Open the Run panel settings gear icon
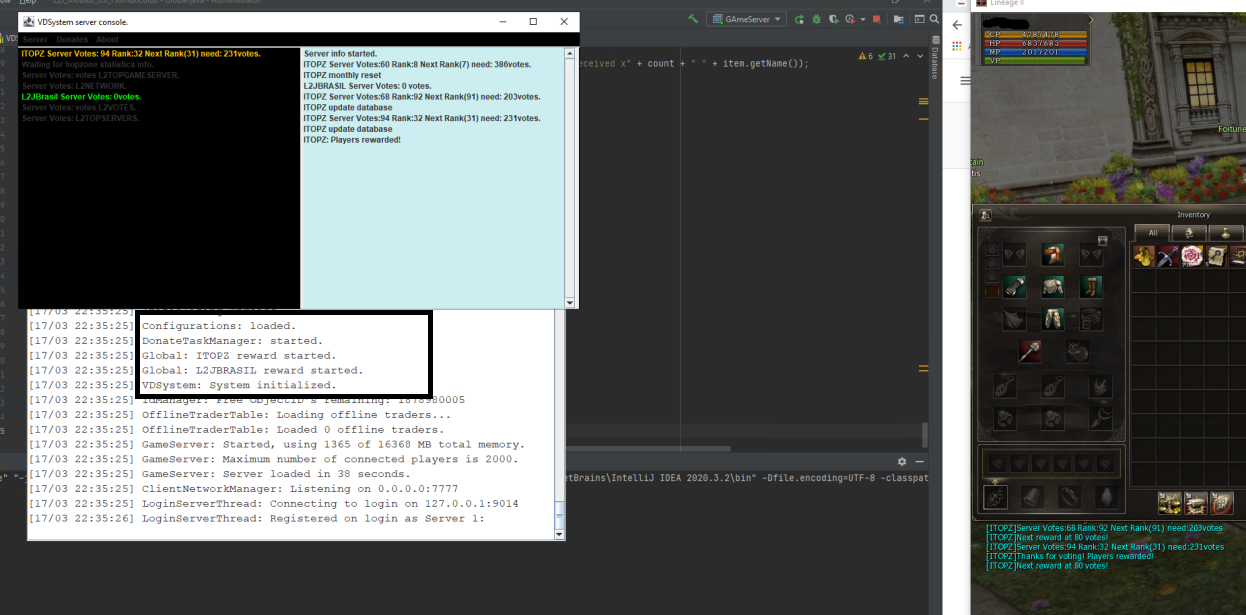This screenshot has width=1246, height=615. point(902,461)
